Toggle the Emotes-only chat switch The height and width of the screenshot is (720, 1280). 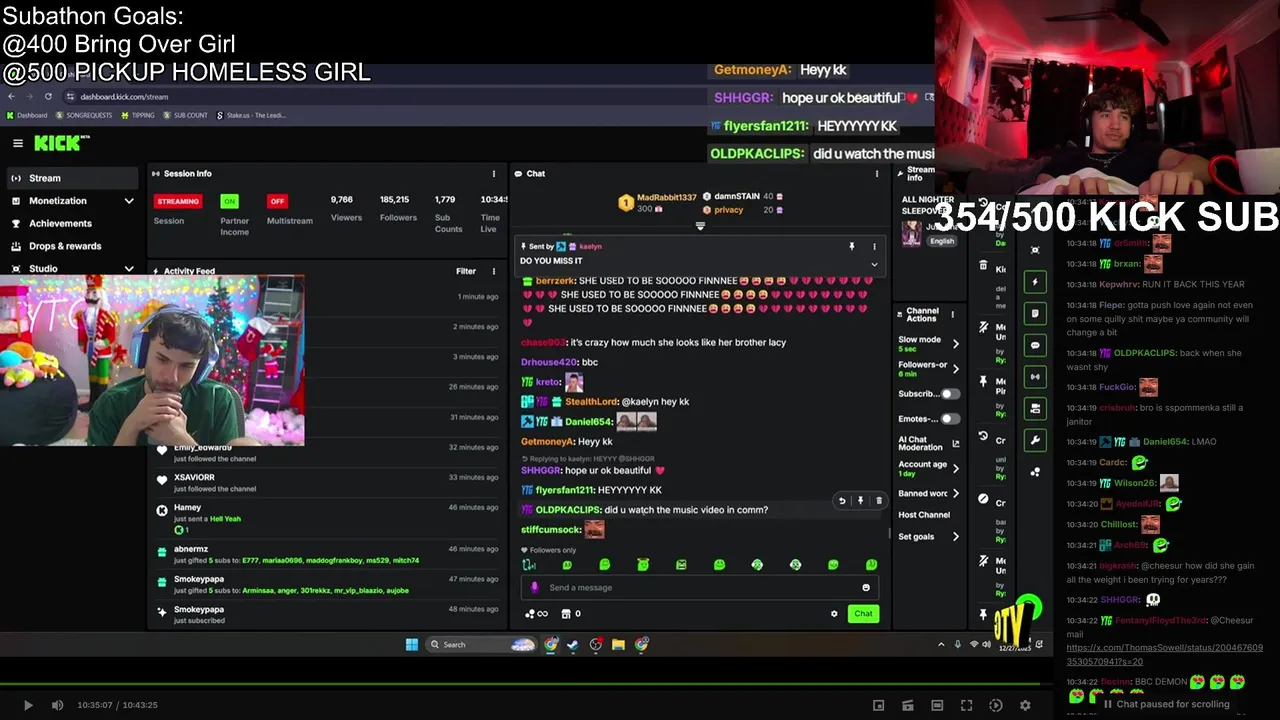pyautogui.click(x=949, y=419)
